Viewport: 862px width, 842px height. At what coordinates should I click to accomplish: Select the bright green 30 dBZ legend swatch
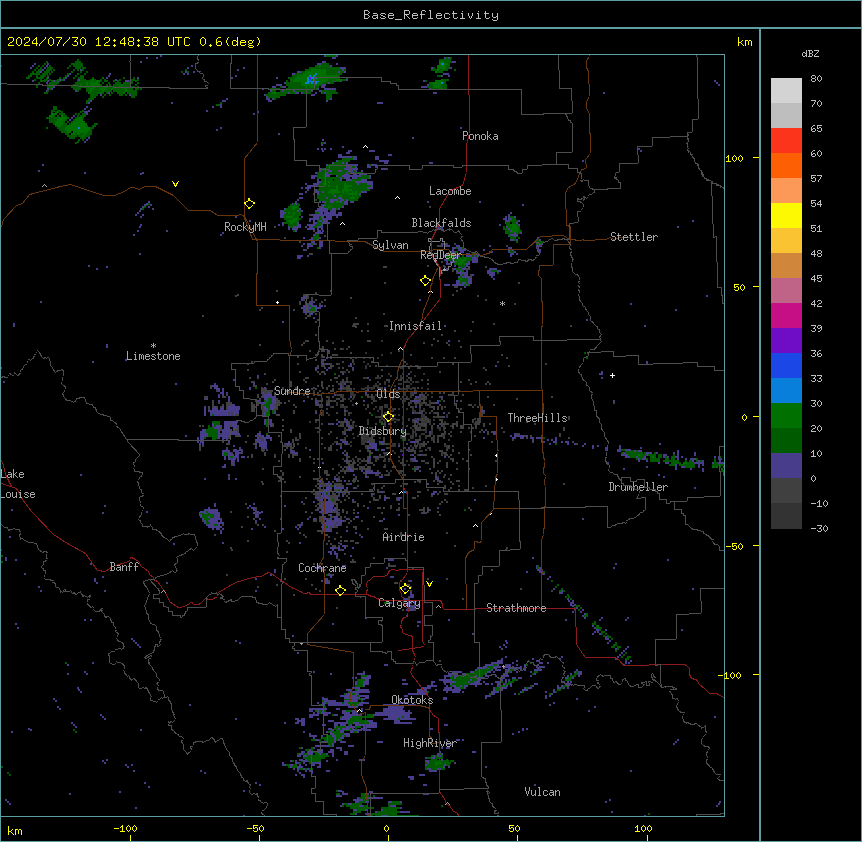click(x=786, y=415)
